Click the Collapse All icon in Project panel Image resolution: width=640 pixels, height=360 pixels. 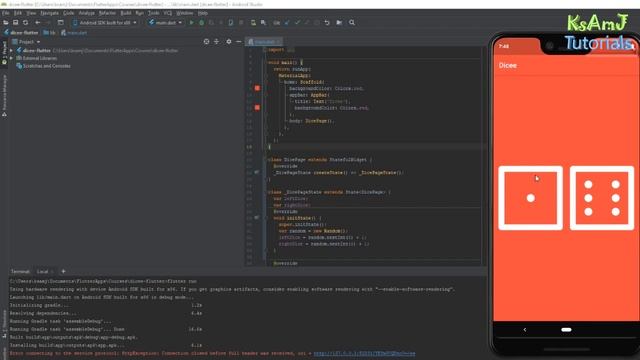[216, 42]
